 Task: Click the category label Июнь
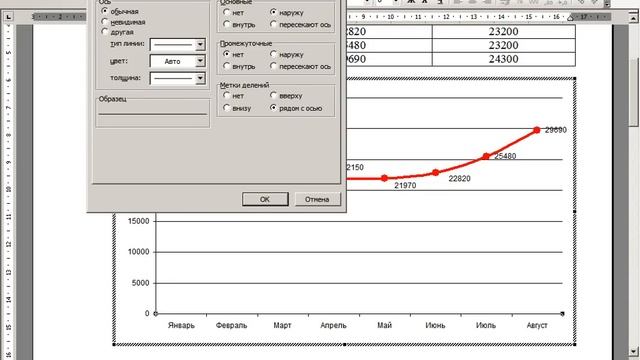pos(436,325)
